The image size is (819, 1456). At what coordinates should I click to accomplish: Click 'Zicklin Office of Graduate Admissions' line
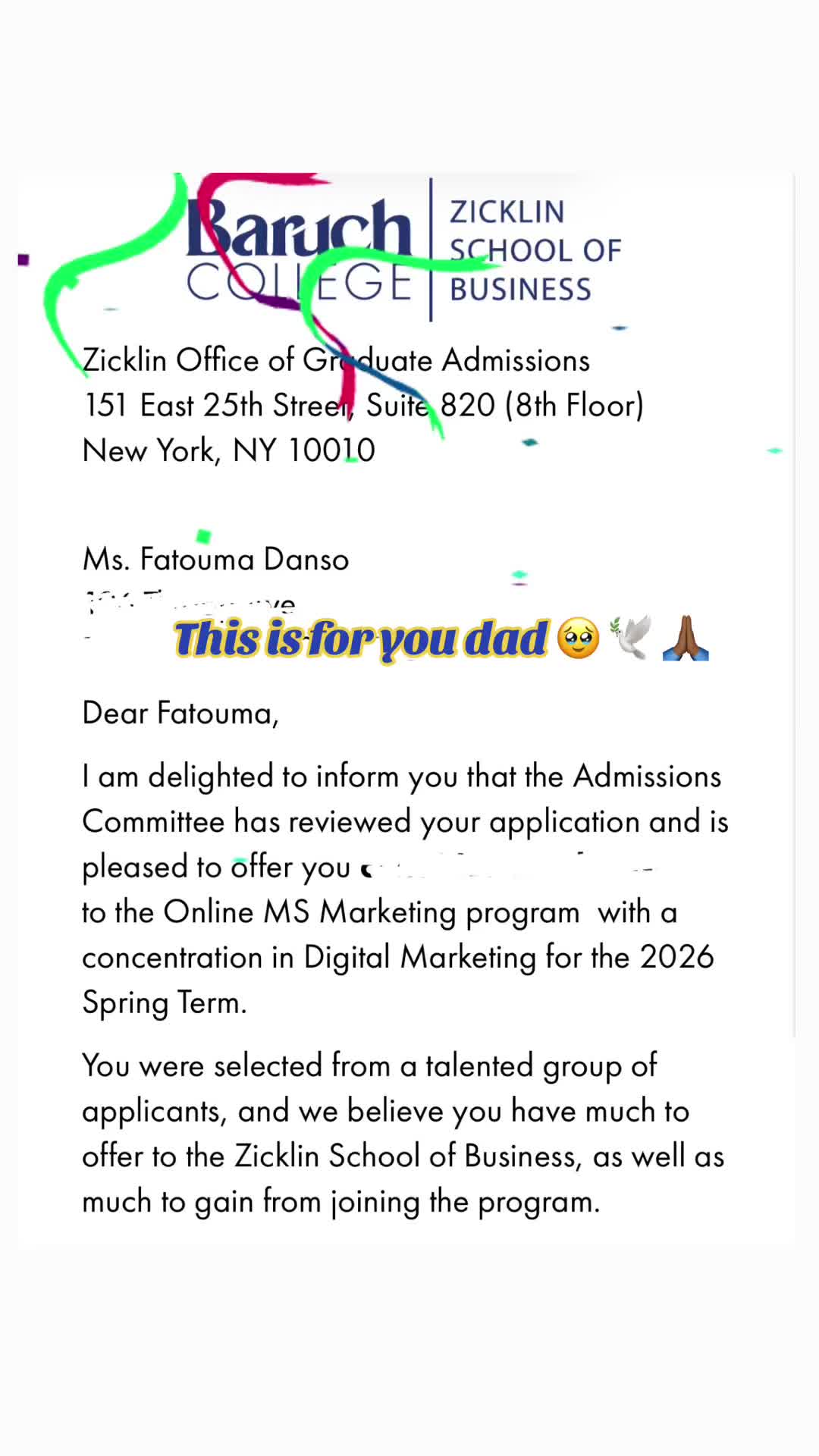coord(336,360)
